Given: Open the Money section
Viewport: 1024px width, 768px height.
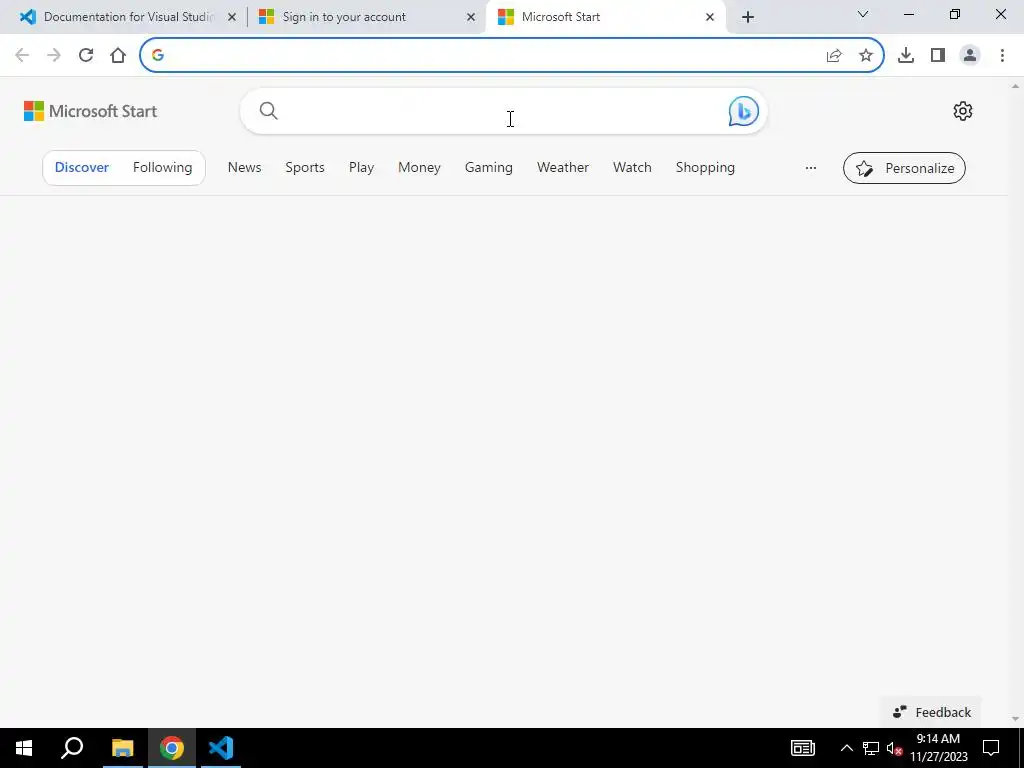Looking at the screenshot, I should 419,167.
